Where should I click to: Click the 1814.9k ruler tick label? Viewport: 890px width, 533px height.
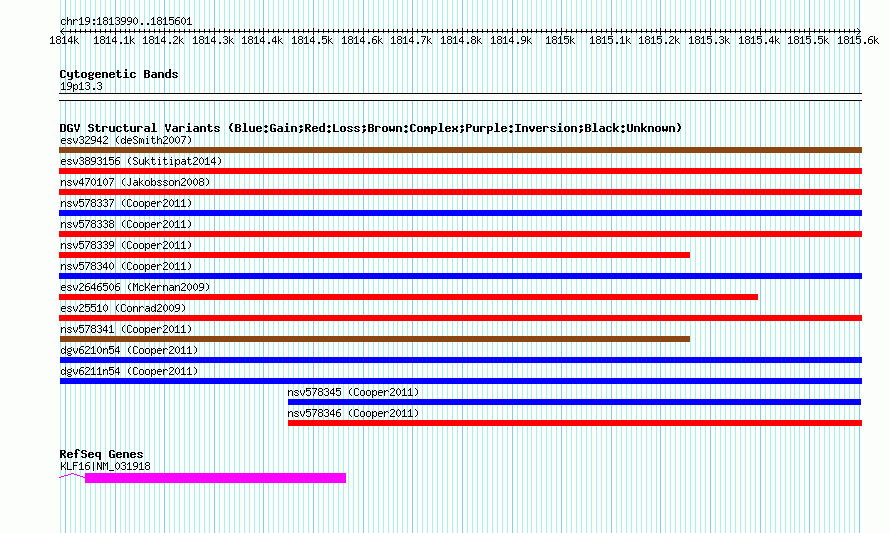coord(511,40)
